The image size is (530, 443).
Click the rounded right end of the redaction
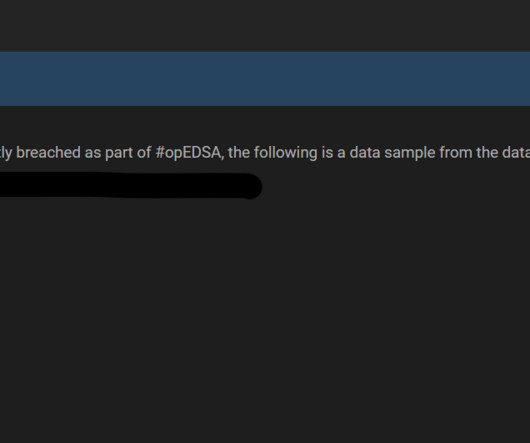pos(252,186)
